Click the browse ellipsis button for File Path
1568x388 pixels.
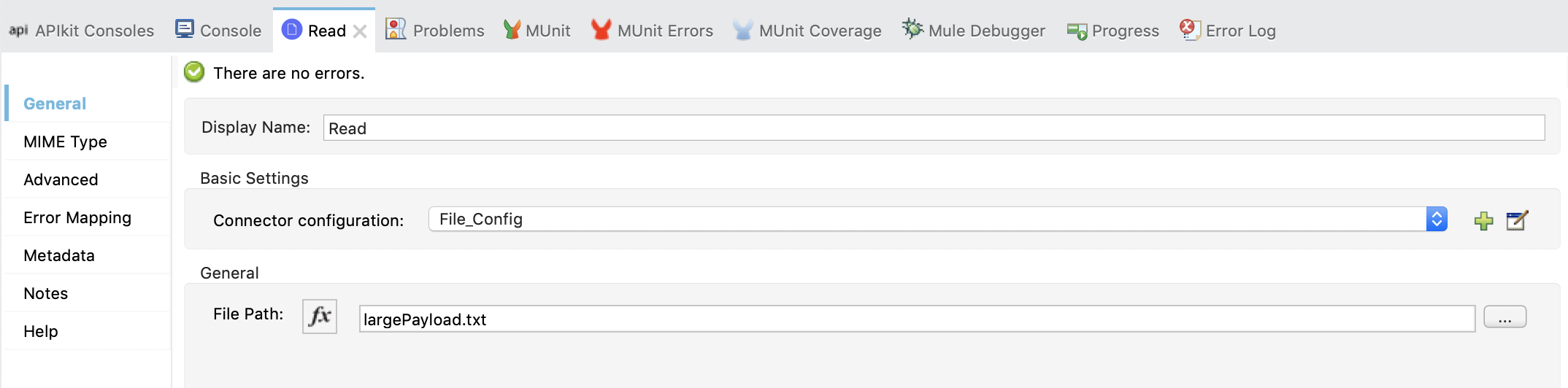click(x=1504, y=317)
